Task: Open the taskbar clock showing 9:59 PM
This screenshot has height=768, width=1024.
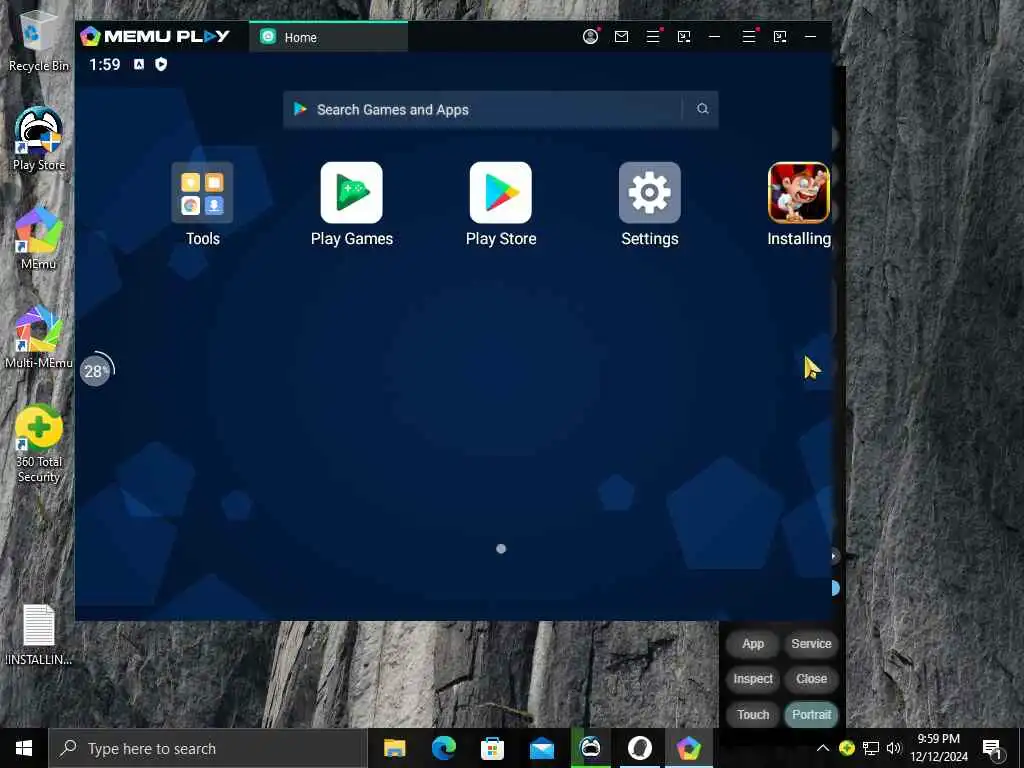Action: coord(939,748)
